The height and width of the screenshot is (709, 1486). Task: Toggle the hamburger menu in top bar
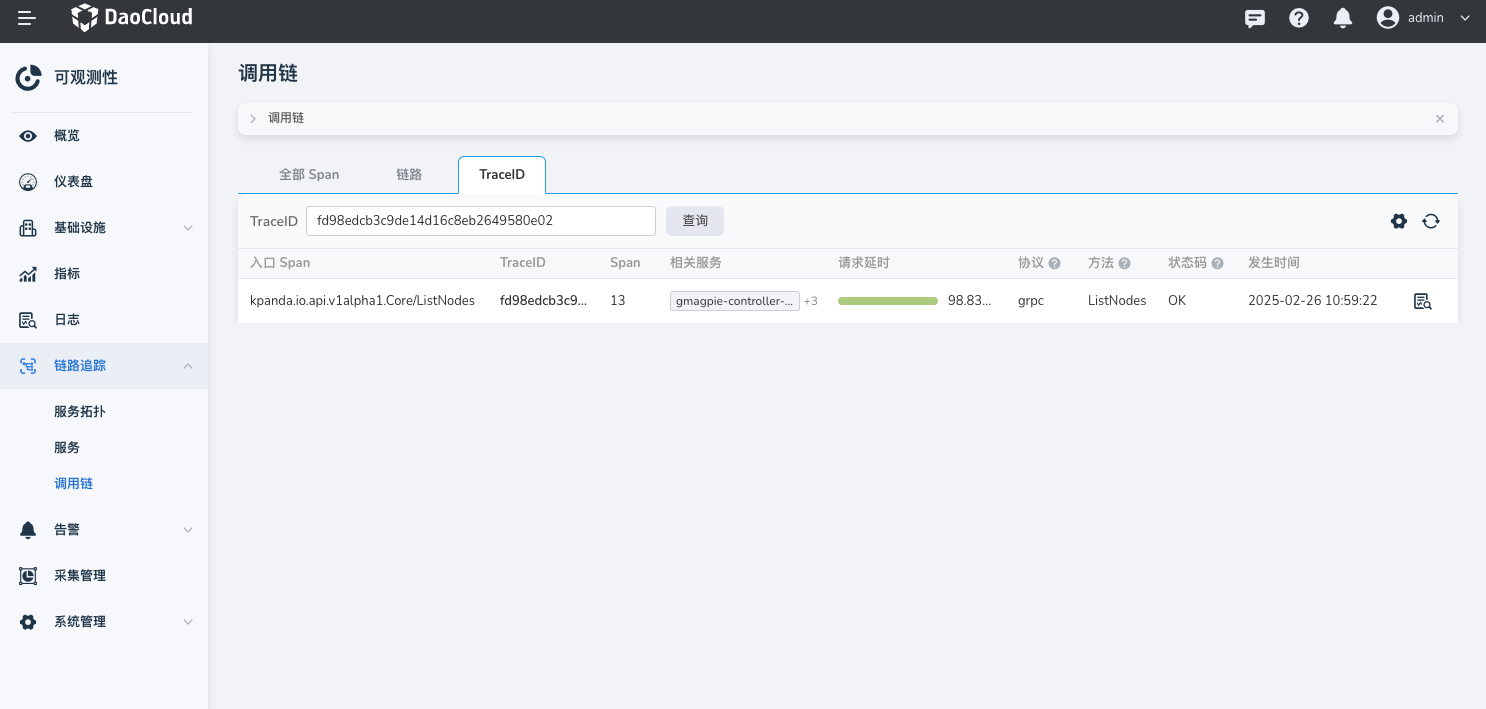tap(27, 18)
